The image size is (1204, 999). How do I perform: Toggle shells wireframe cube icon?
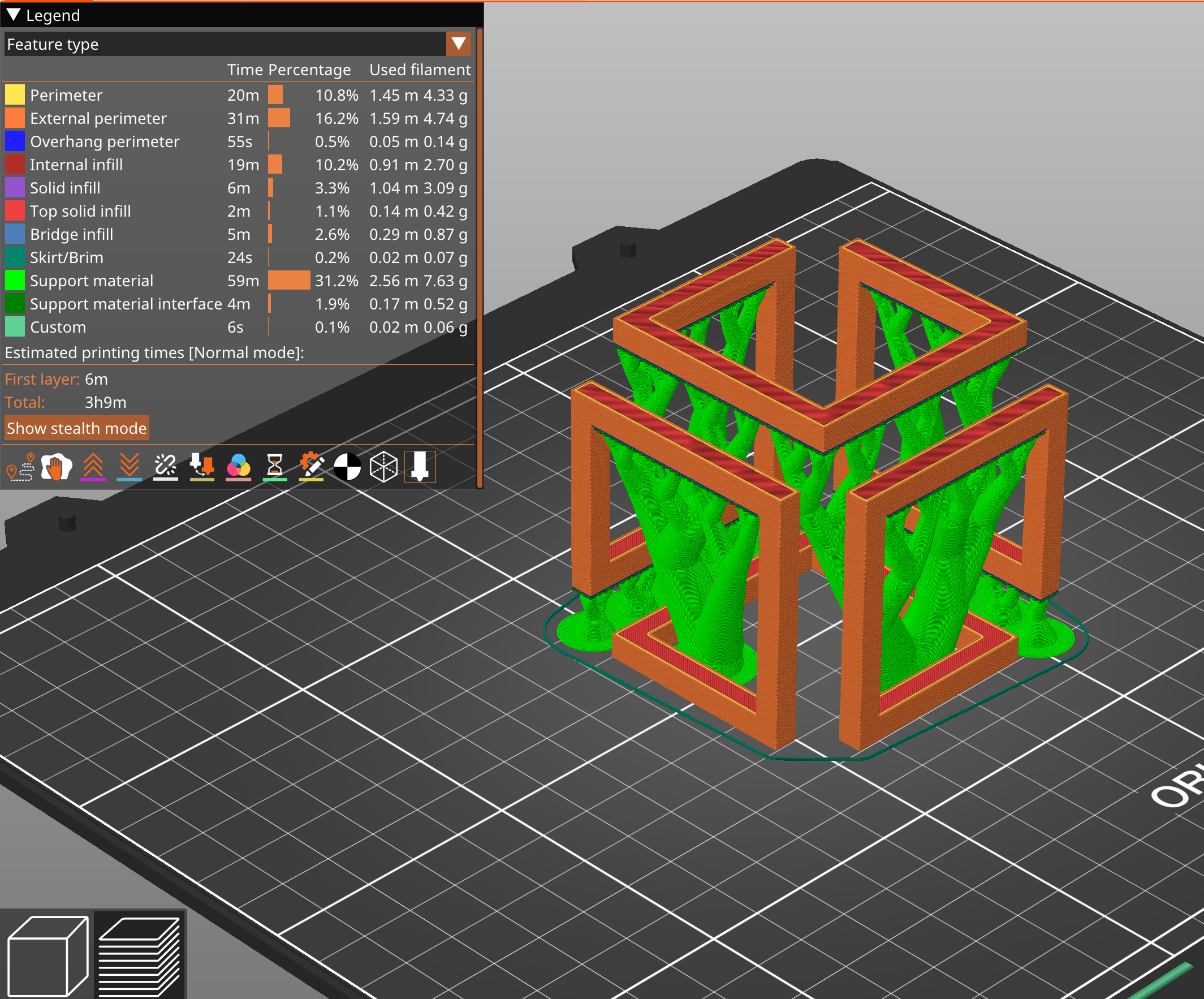pos(383,467)
